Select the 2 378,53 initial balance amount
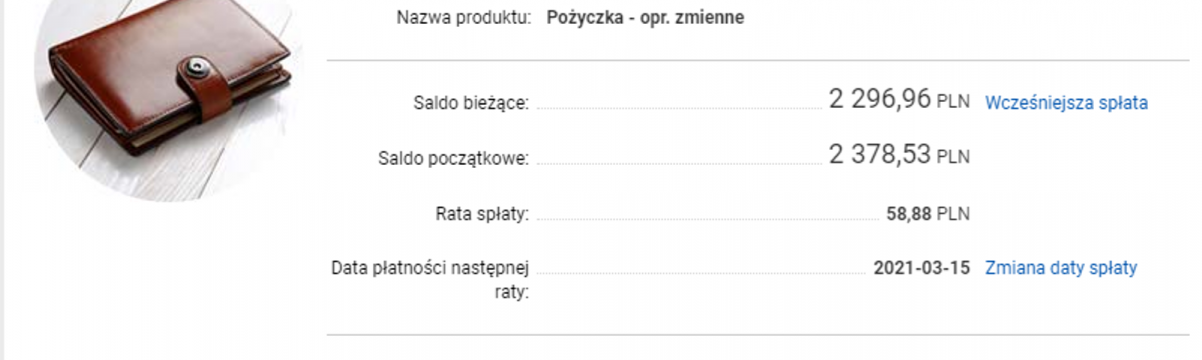 (x=879, y=154)
